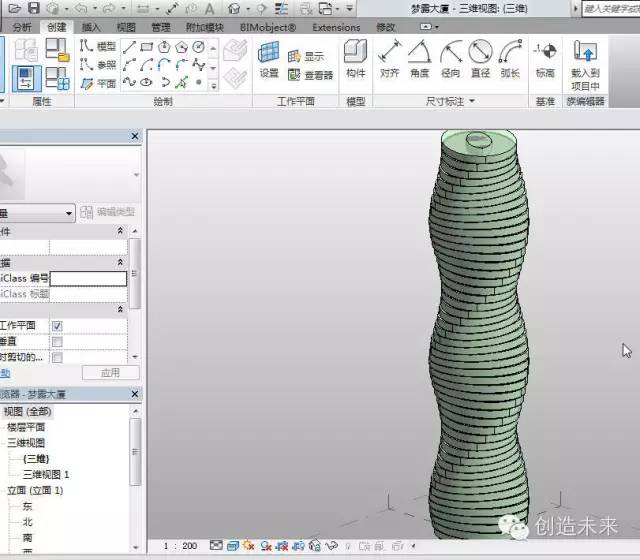640x560 pixels.
Task: Switch to the 插入 ribbon tab
Action: point(90,27)
